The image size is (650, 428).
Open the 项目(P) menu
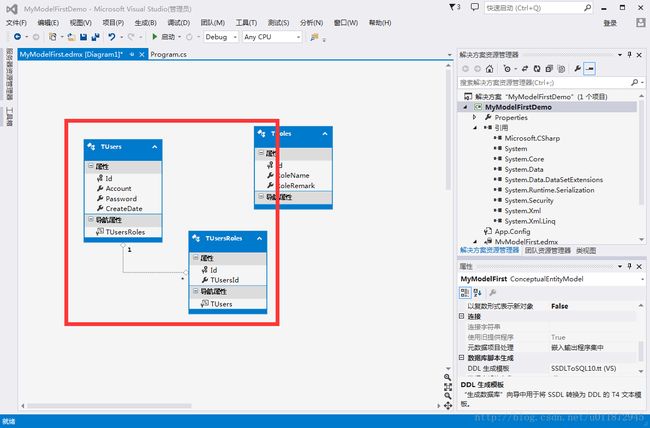[113, 23]
